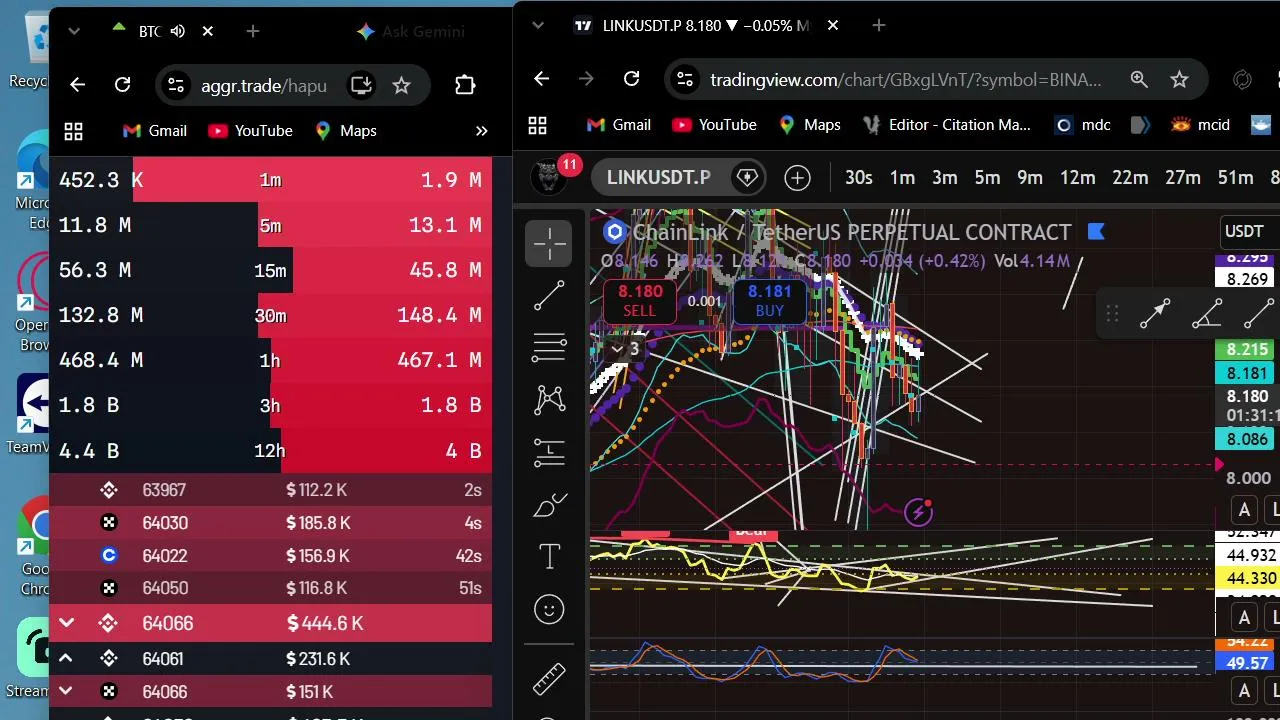Open the emoji icons tool

click(549, 609)
